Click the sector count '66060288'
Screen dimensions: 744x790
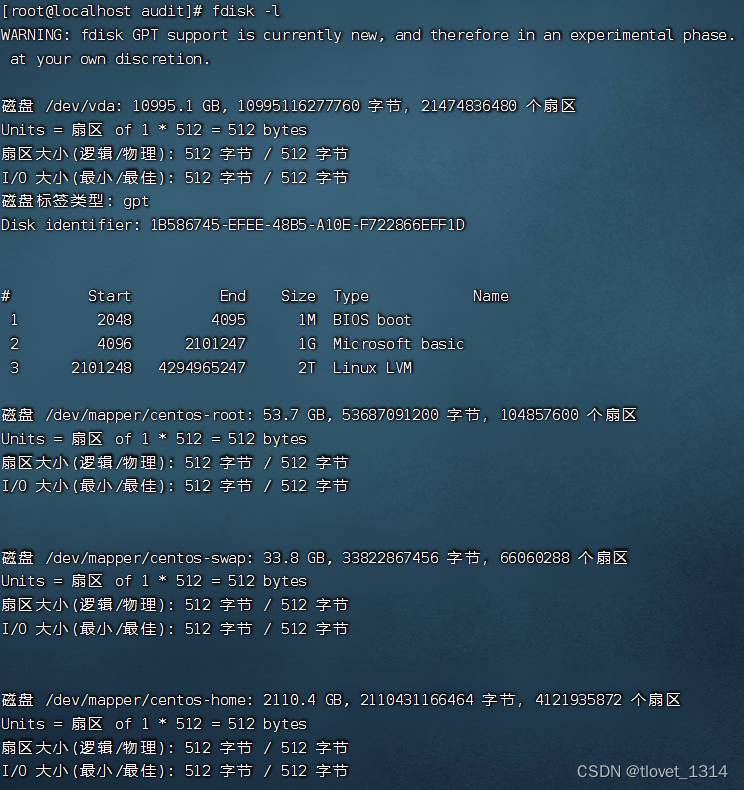pos(535,558)
